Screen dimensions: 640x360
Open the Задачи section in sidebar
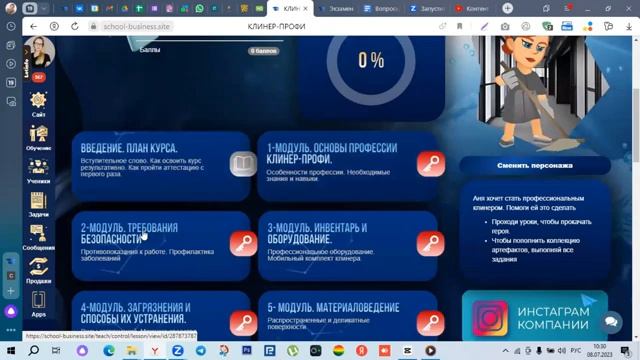click(x=38, y=204)
